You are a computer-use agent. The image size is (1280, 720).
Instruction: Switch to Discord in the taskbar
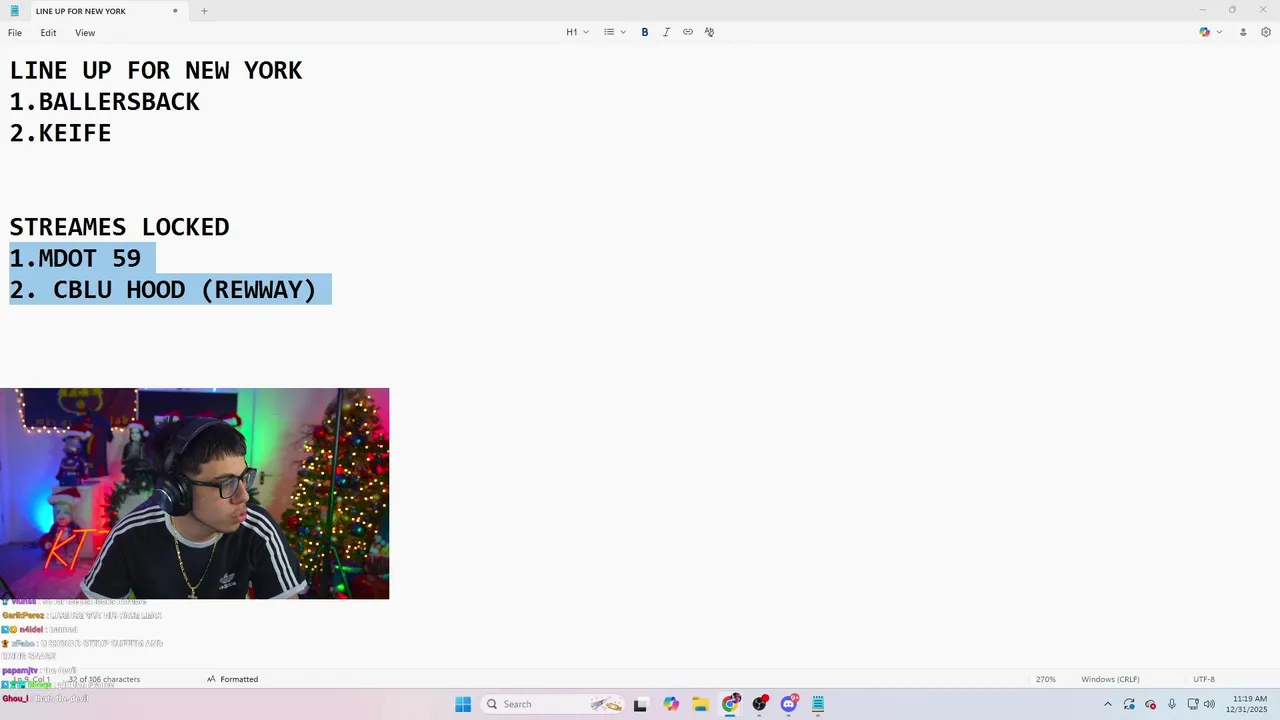point(789,704)
